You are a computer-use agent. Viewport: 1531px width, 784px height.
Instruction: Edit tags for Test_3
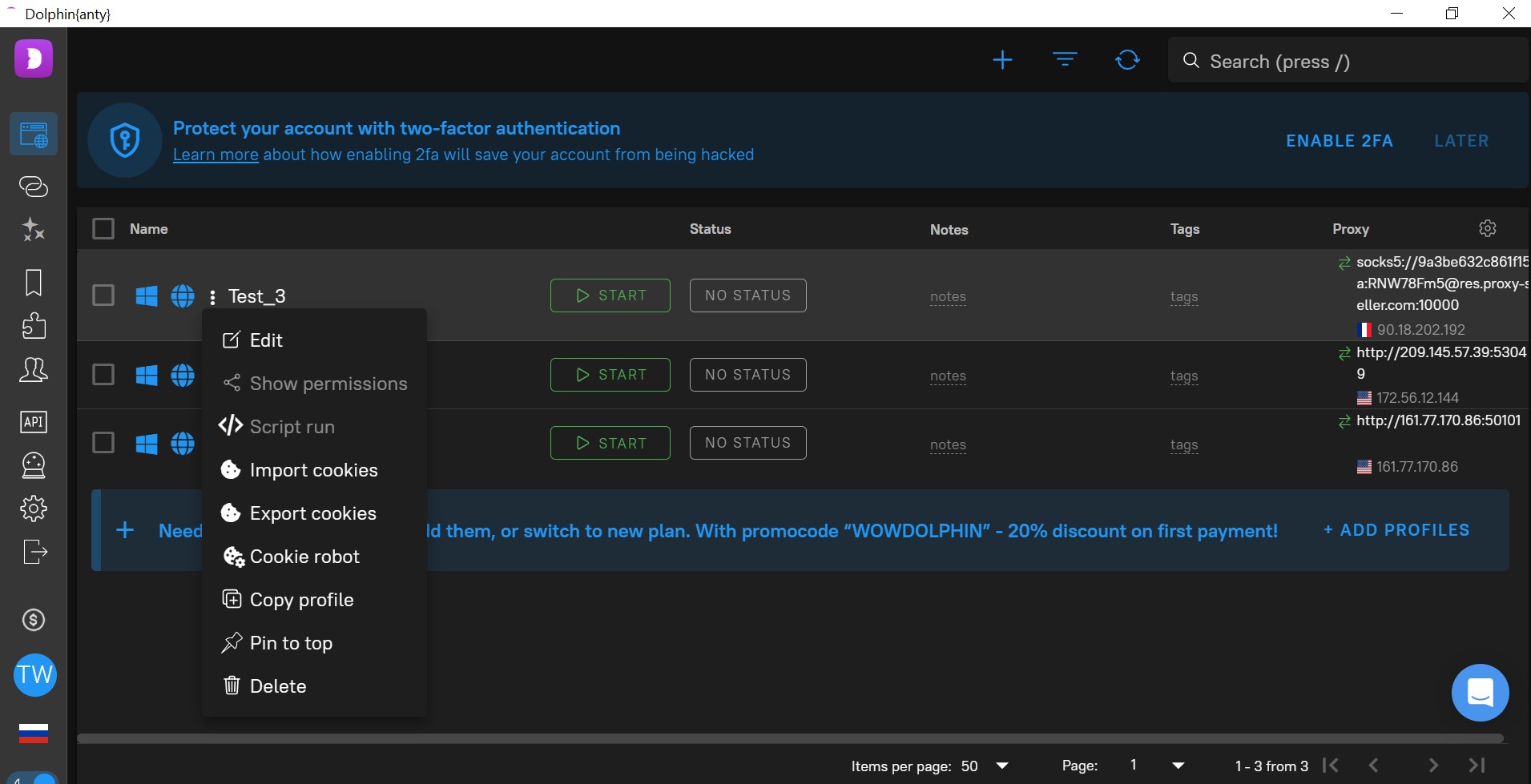1184,296
